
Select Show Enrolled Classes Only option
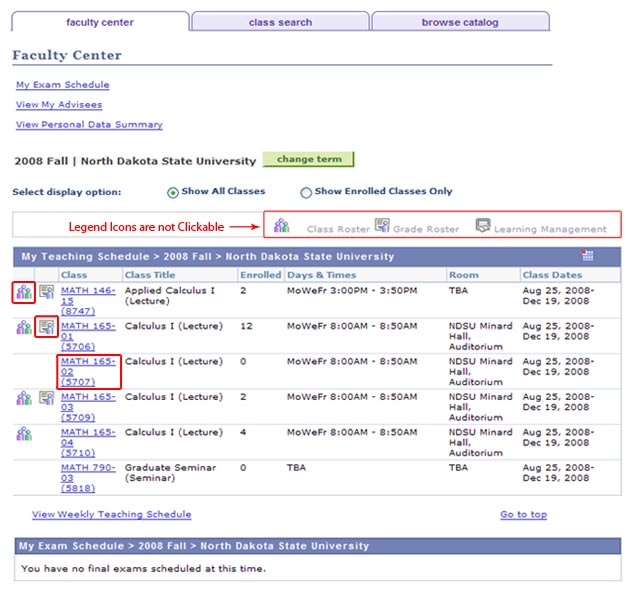(x=306, y=193)
